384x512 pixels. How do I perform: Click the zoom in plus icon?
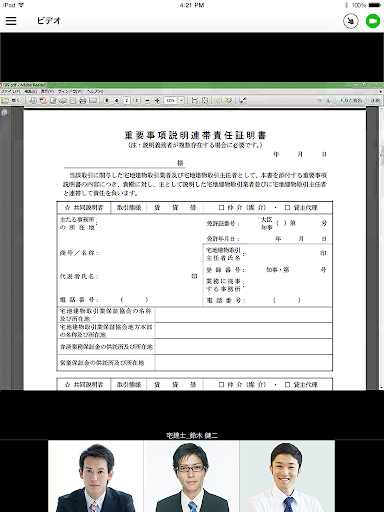coord(157,100)
